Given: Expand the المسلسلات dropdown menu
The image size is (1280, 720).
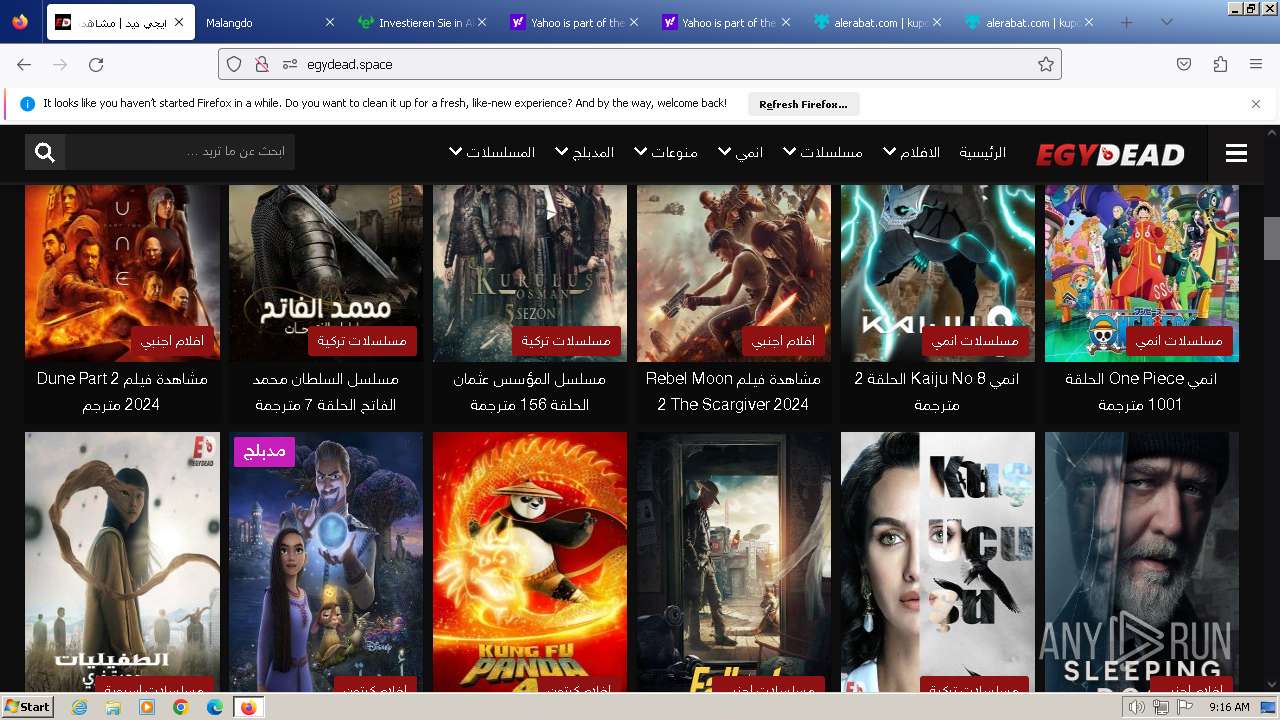Looking at the screenshot, I should click(492, 152).
